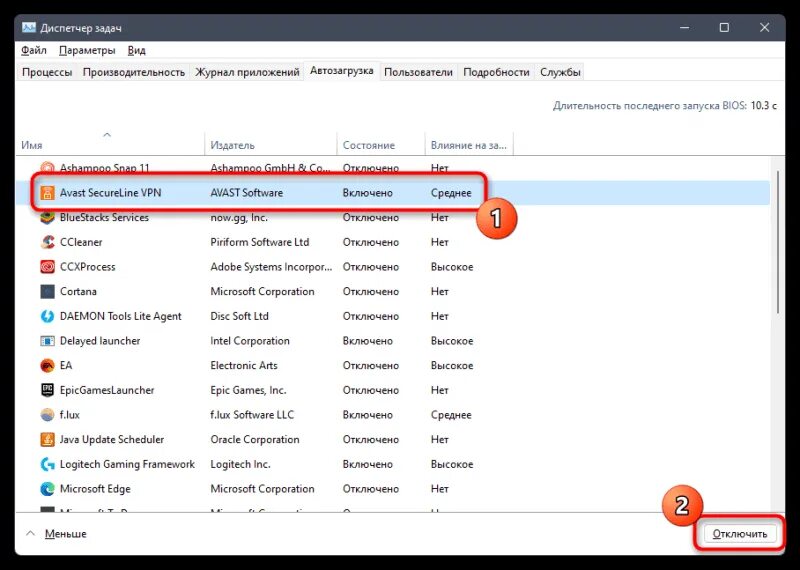Click the Intel Corporation publisher cell
The width and height of the screenshot is (800, 570).
250,341
